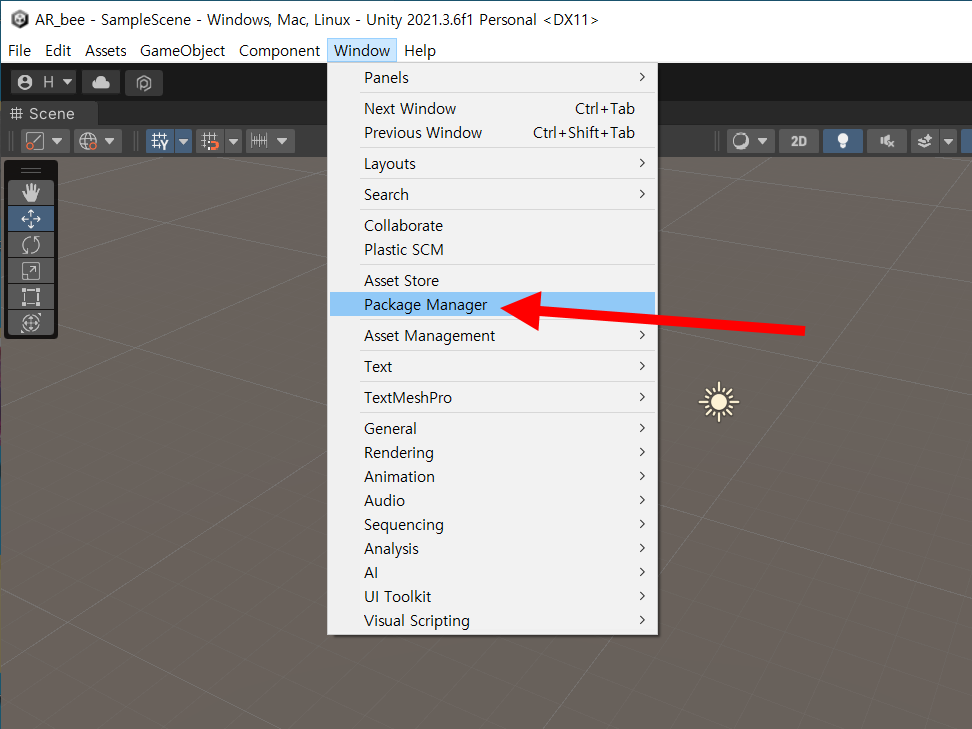Image resolution: width=972 pixels, height=729 pixels.
Task: Open Collaborate from the menu
Action: [492, 226]
